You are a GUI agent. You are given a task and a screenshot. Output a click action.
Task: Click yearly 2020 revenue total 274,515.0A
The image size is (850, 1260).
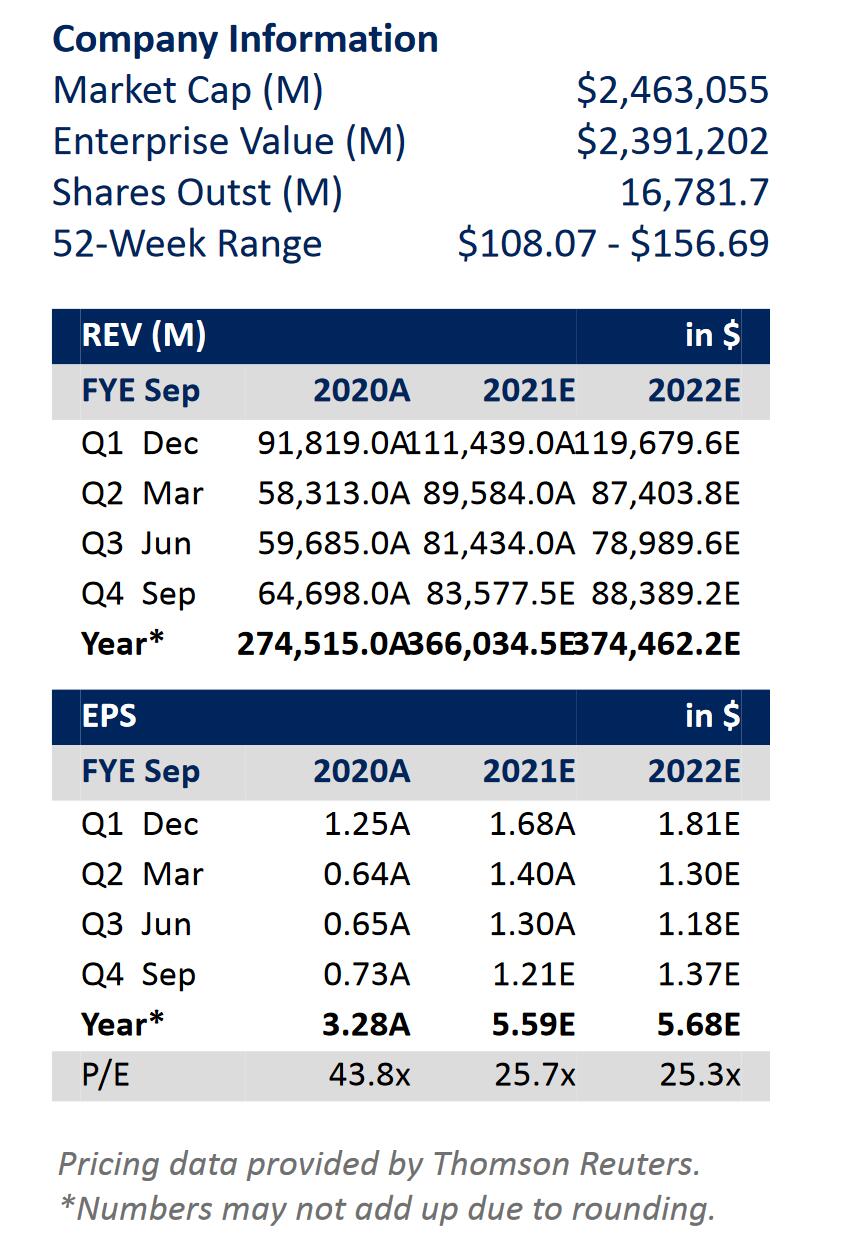(x=323, y=644)
